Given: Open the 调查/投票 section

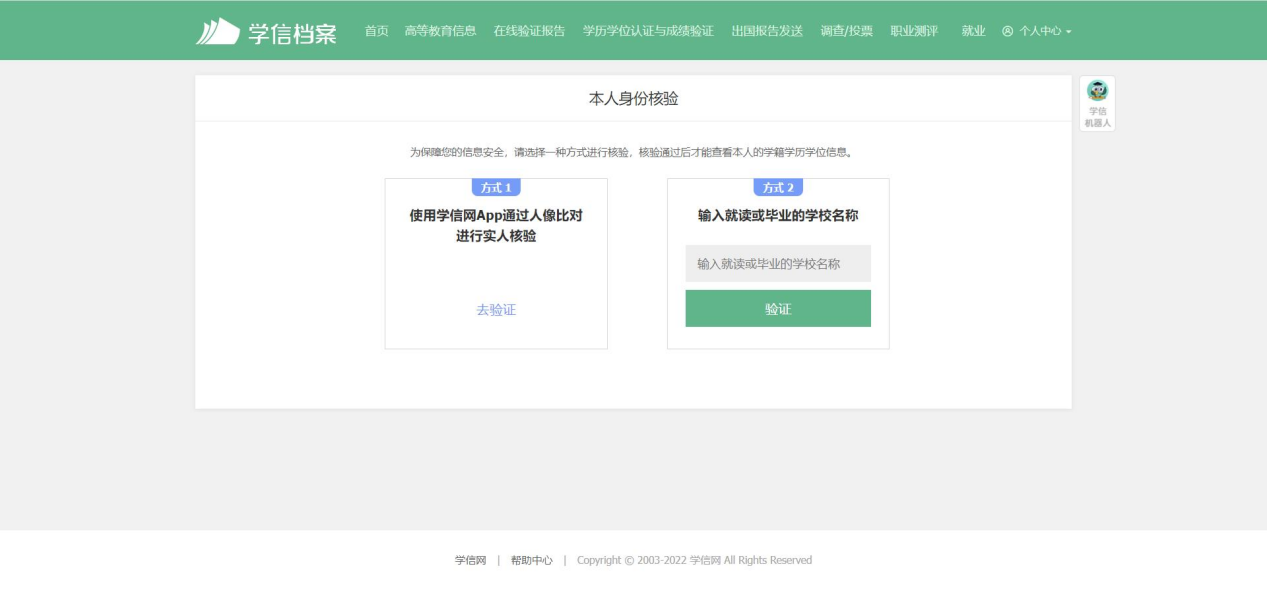Looking at the screenshot, I should pyautogui.click(x=846, y=31).
